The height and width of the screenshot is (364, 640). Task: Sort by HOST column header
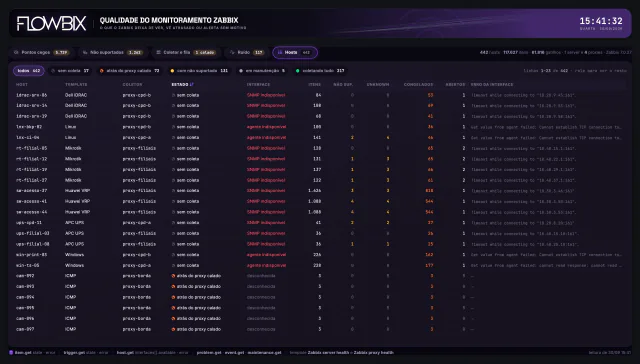tap(22, 84)
